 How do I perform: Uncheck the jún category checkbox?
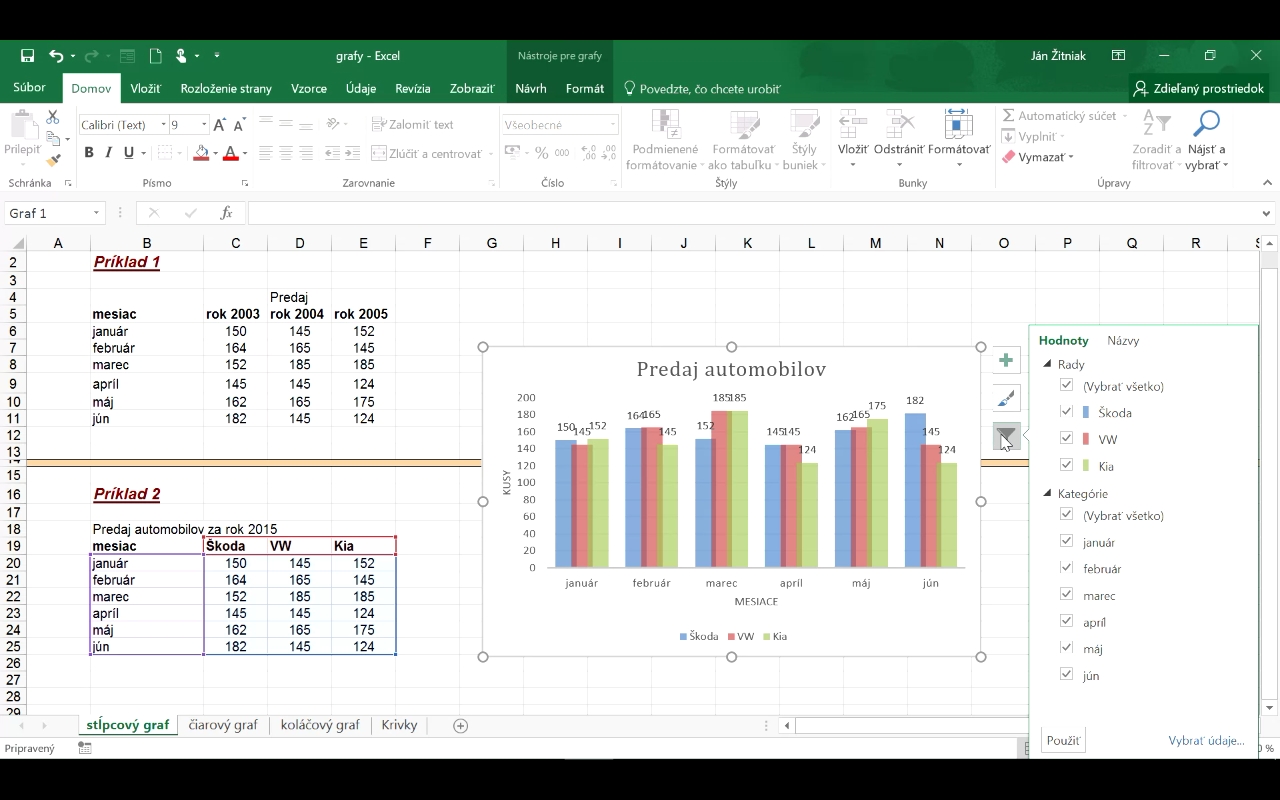pos(1066,674)
